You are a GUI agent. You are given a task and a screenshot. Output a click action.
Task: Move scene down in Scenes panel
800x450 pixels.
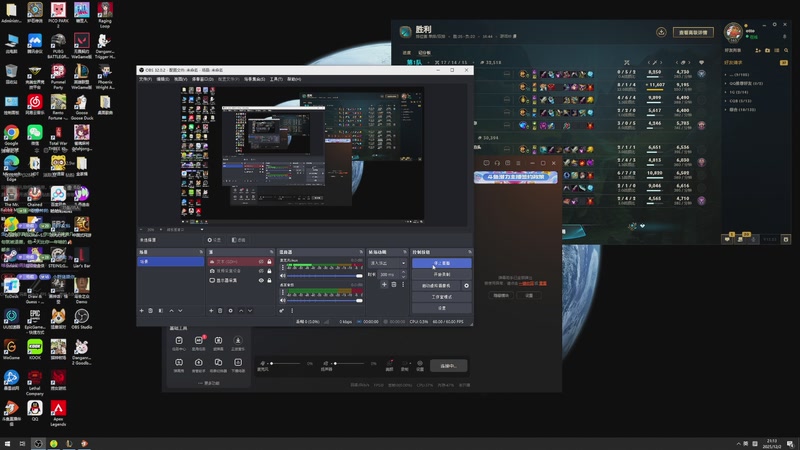tap(181, 311)
